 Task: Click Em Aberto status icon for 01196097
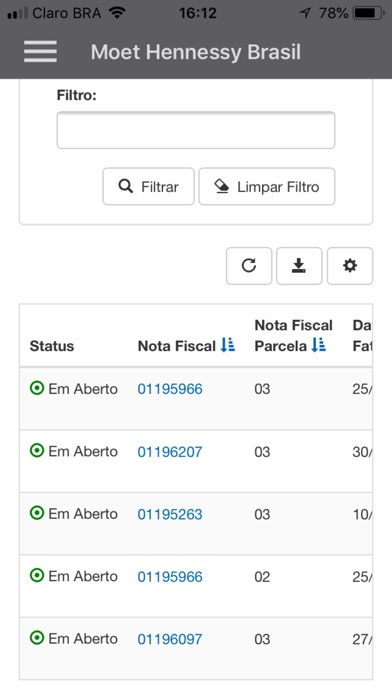tap(37, 638)
